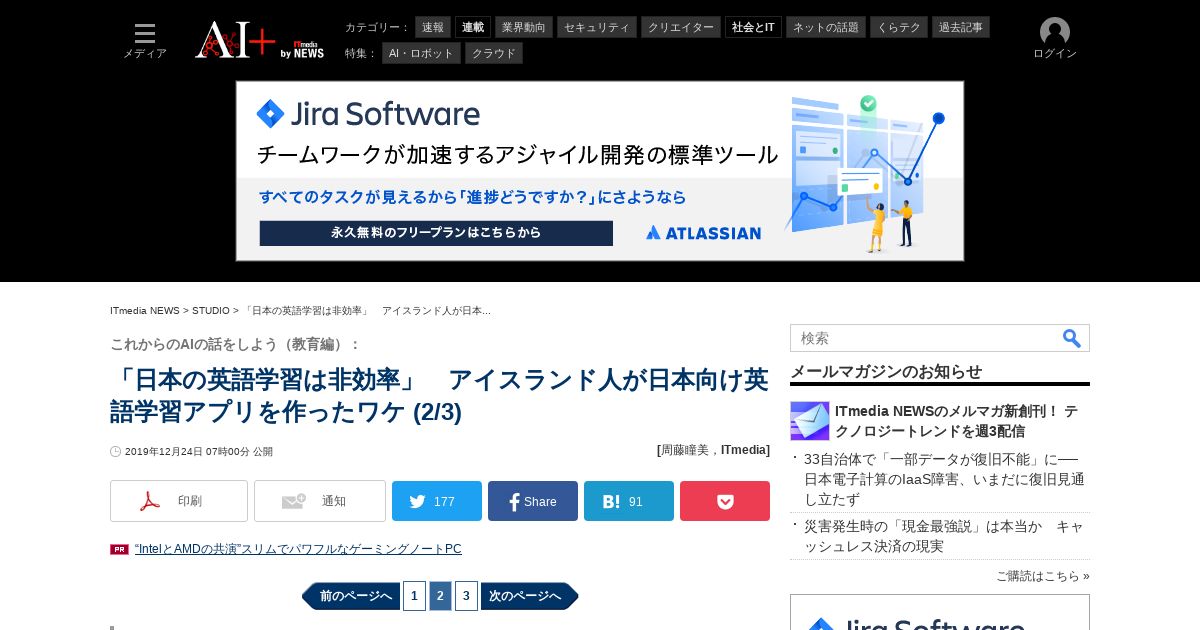Click the search magnifier icon
Viewport: 1200px width, 630px height.
coord(1072,338)
